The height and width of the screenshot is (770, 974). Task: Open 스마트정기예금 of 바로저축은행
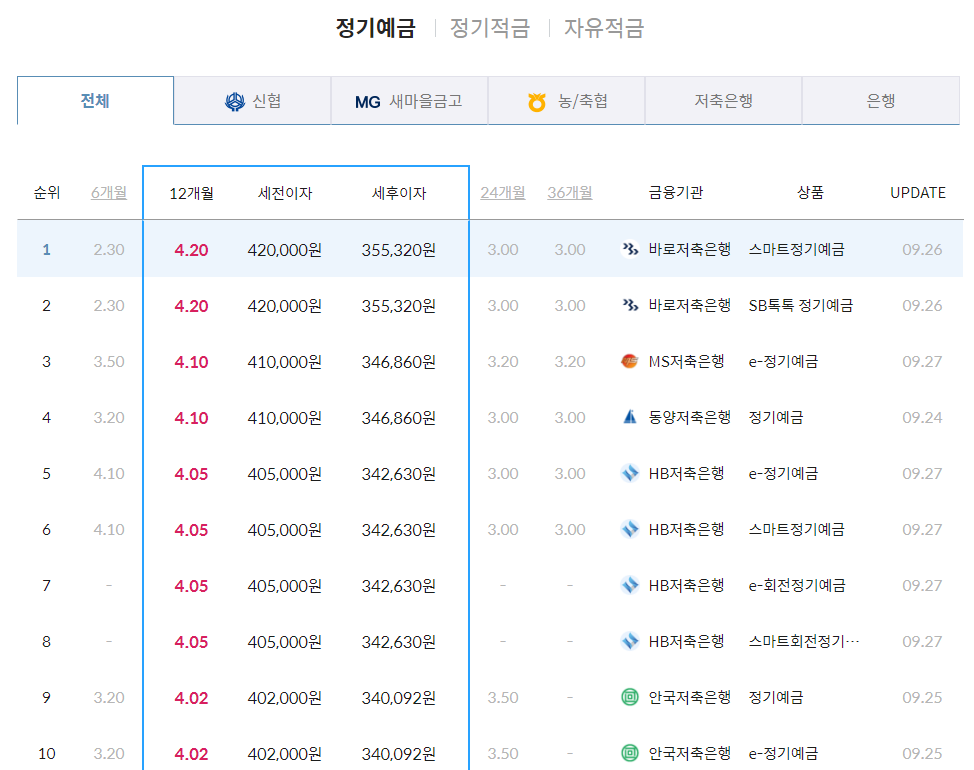796,250
